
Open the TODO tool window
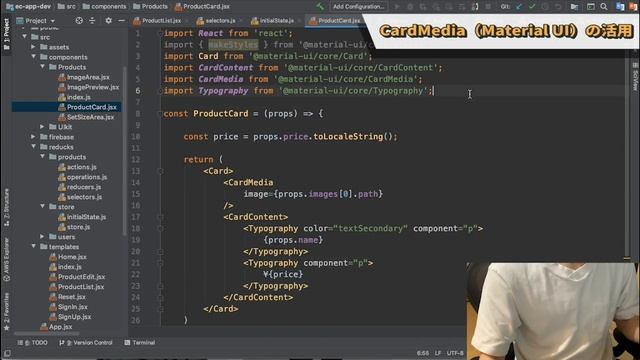(x=33, y=343)
